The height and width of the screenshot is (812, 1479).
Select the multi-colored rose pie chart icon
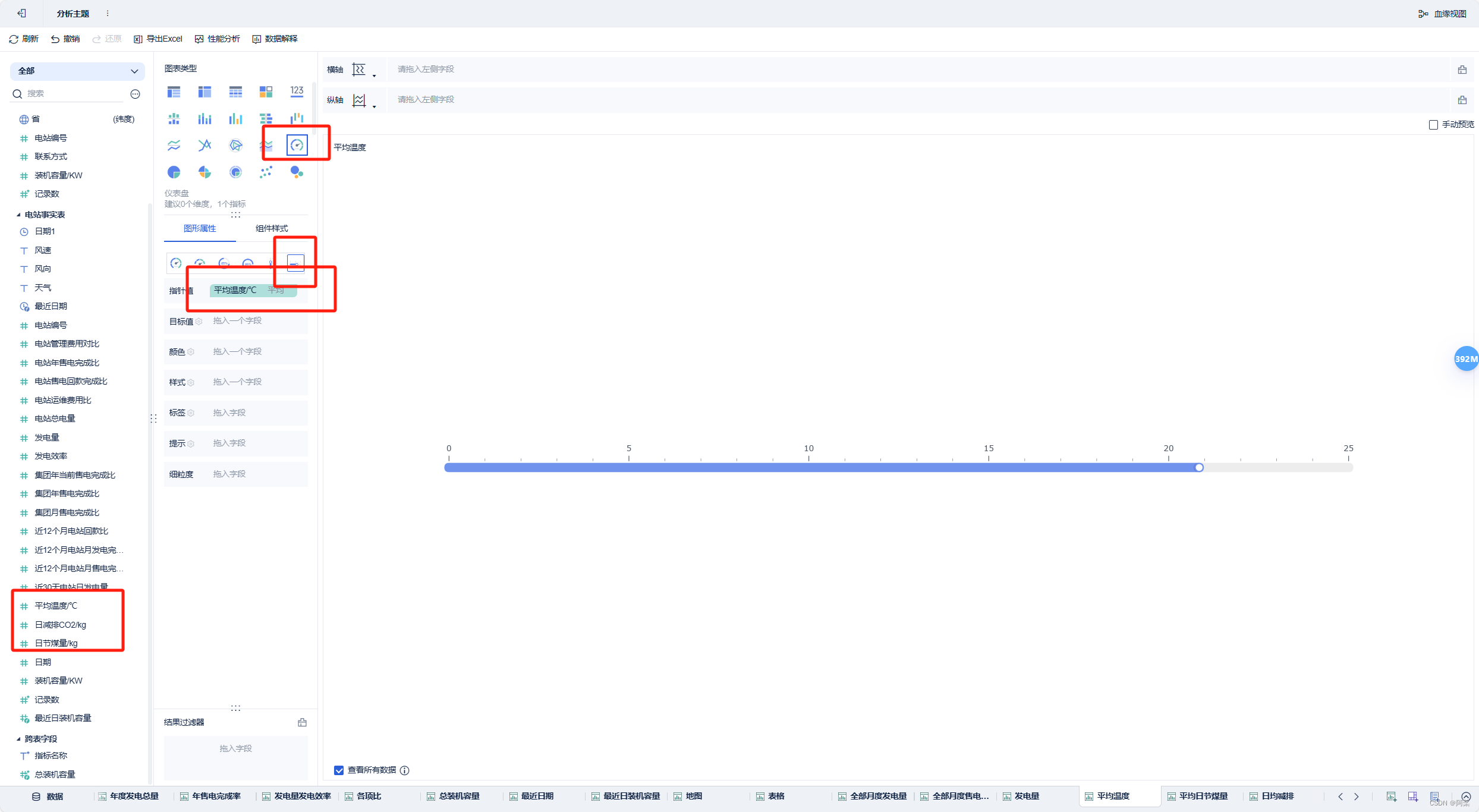[x=204, y=172]
